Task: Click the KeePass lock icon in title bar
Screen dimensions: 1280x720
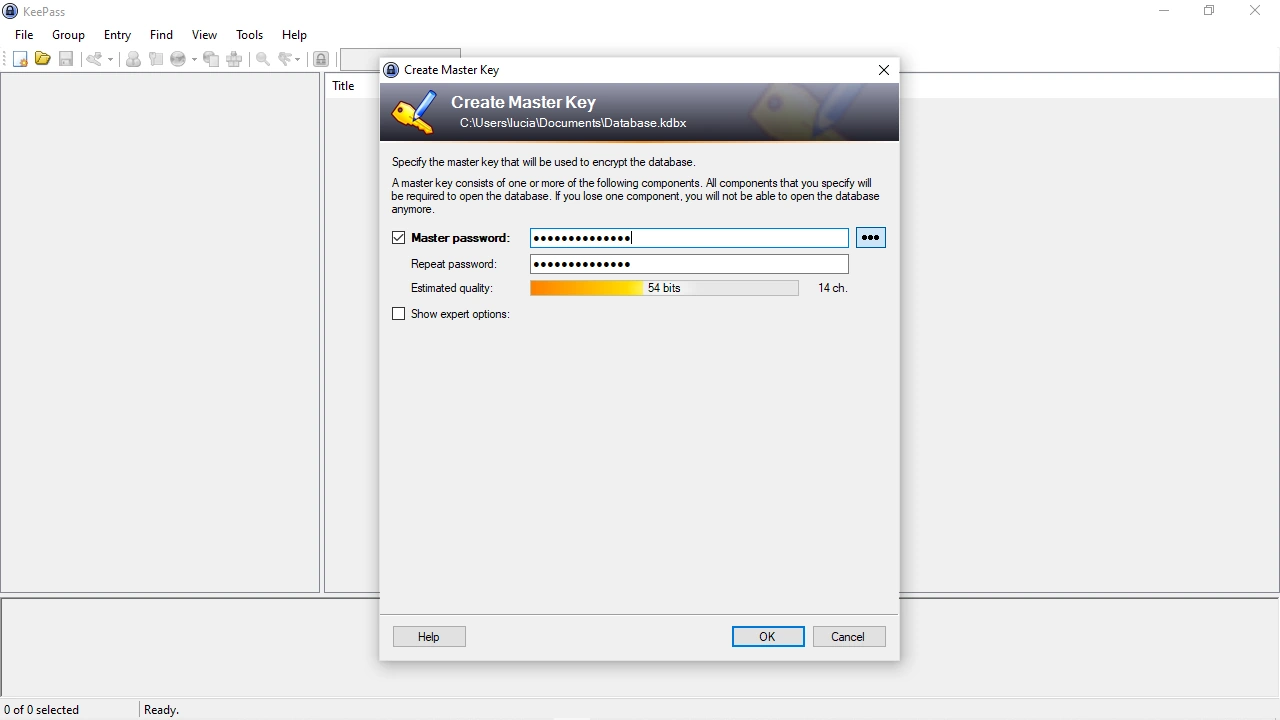Action: click(x=11, y=11)
